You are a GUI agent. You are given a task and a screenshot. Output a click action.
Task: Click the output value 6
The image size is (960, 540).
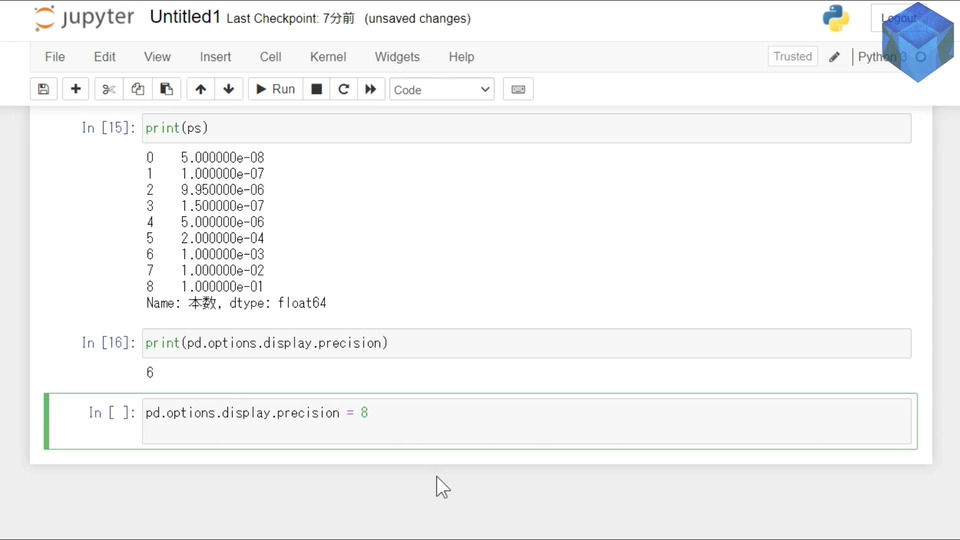pos(150,372)
